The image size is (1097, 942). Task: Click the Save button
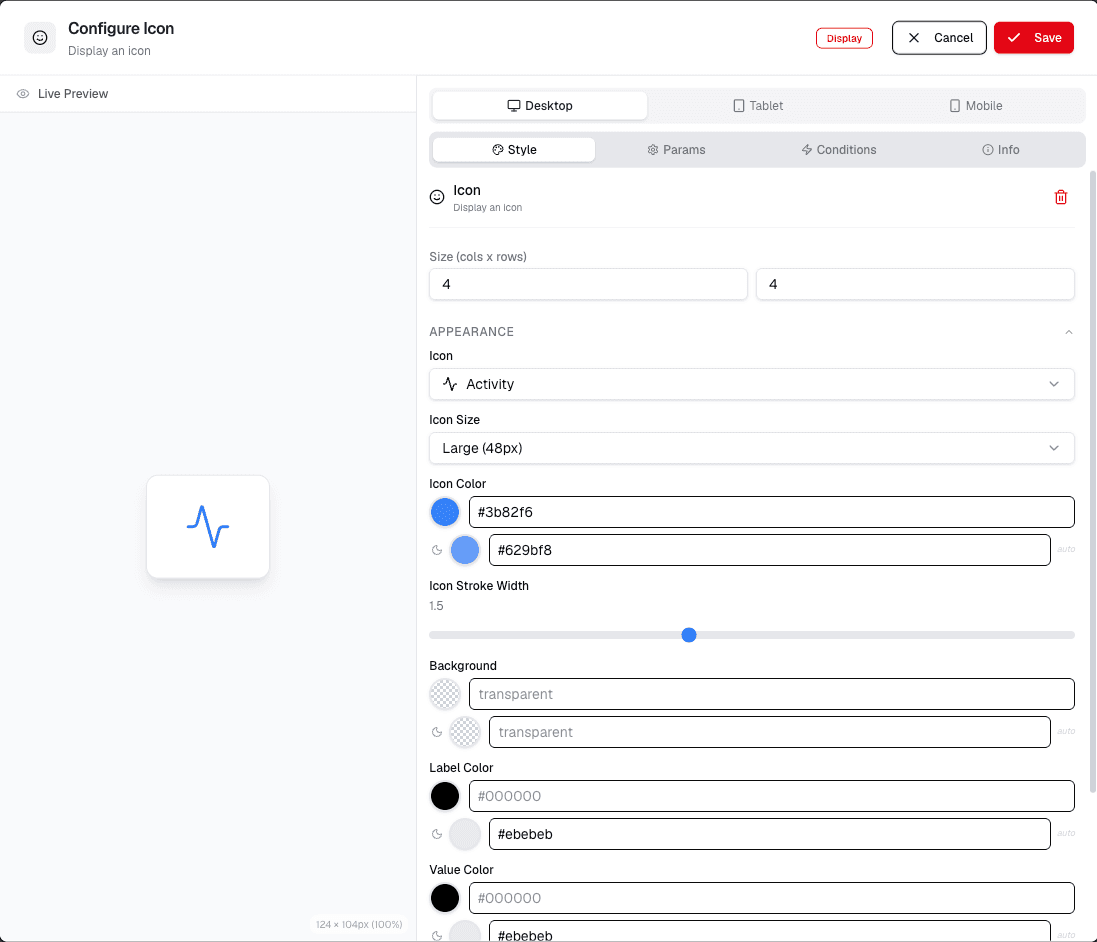point(1033,38)
